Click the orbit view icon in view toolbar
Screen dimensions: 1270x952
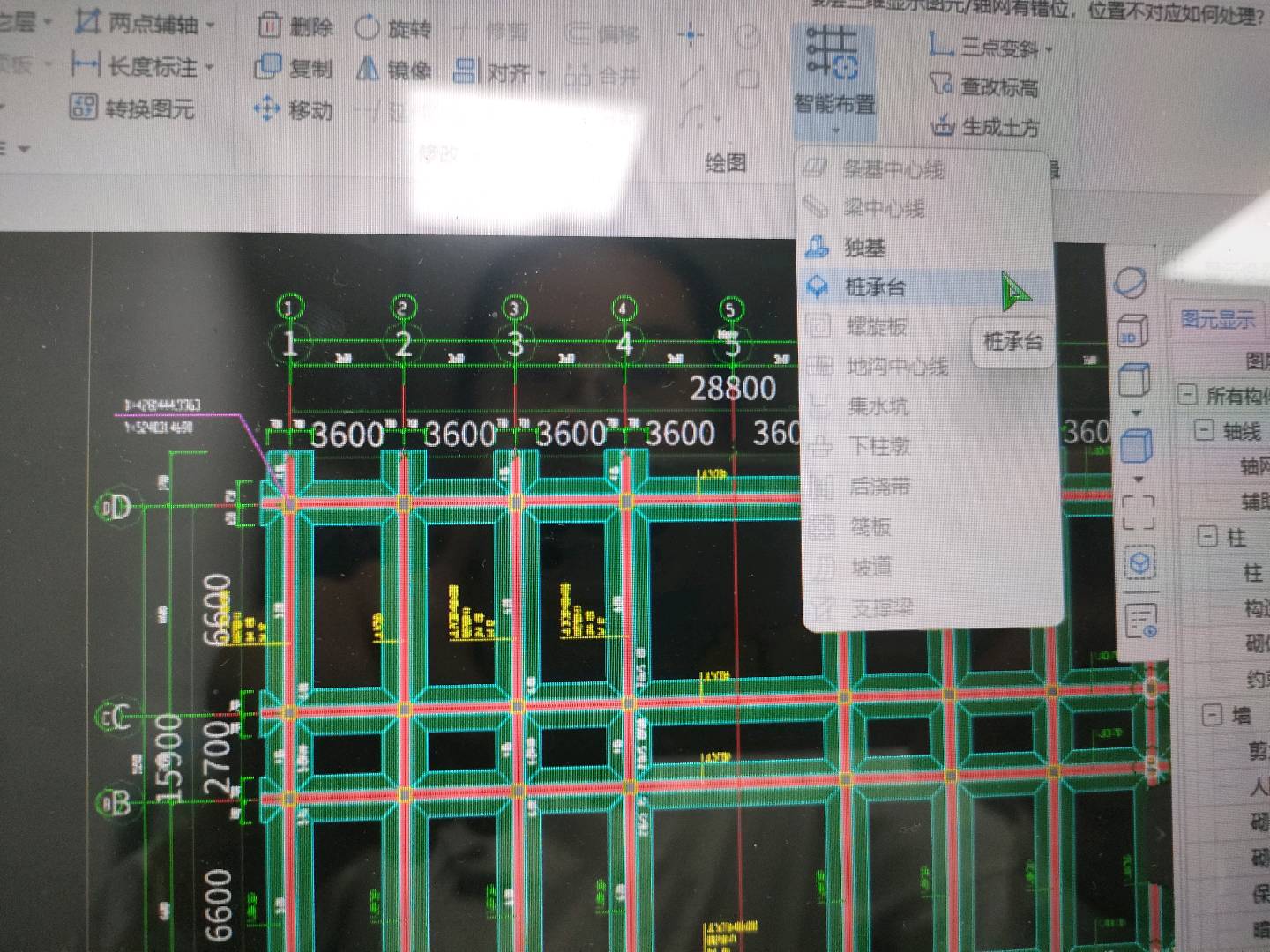click(x=1132, y=284)
